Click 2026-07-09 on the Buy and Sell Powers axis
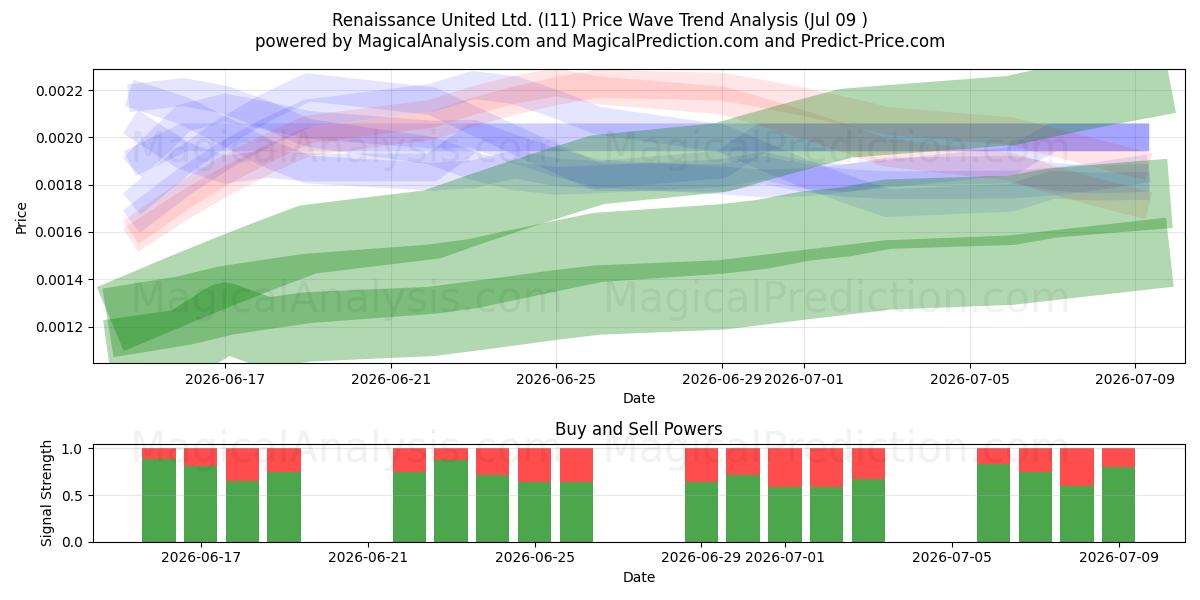 pyautogui.click(x=1119, y=557)
